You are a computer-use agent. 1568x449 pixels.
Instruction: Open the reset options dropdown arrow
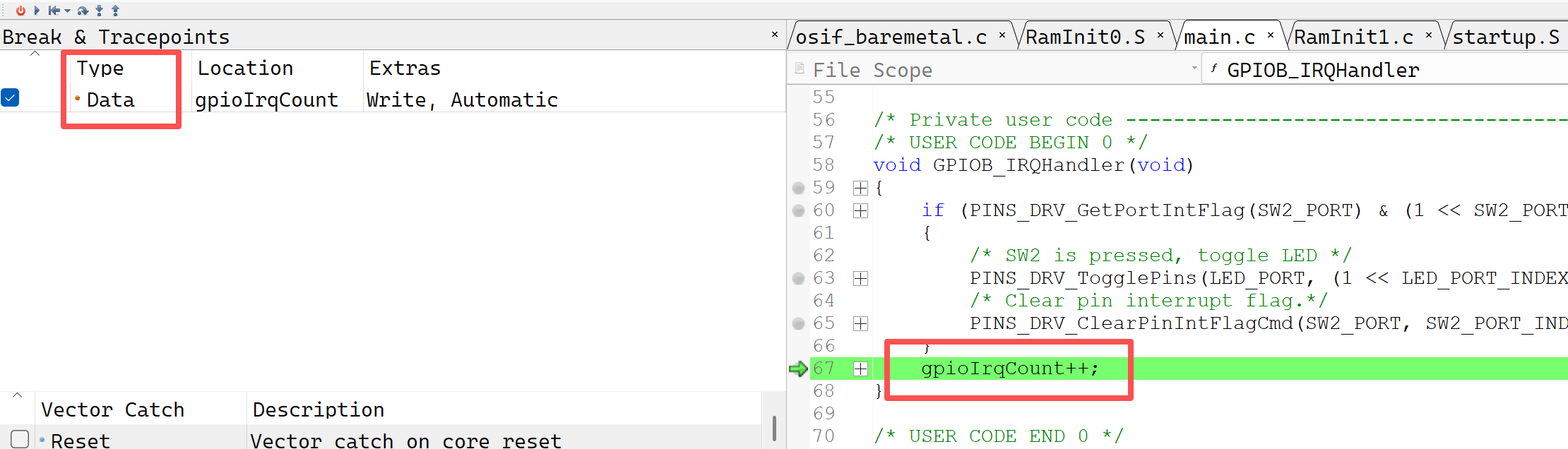coord(68,11)
